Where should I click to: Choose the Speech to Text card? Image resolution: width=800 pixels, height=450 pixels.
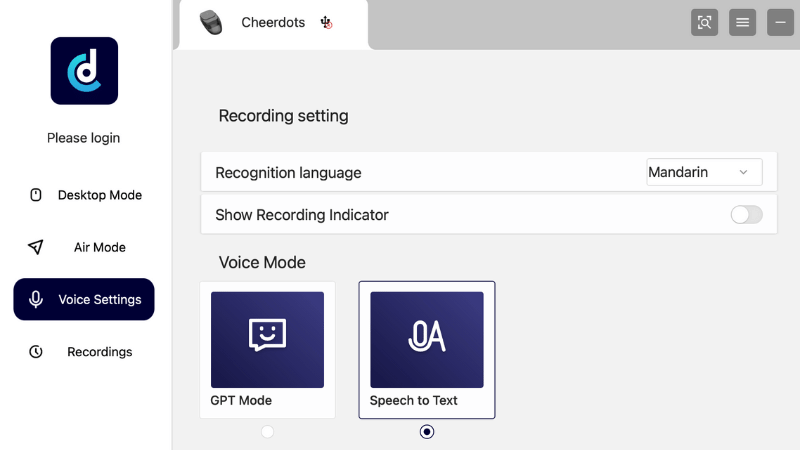(427, 350)
